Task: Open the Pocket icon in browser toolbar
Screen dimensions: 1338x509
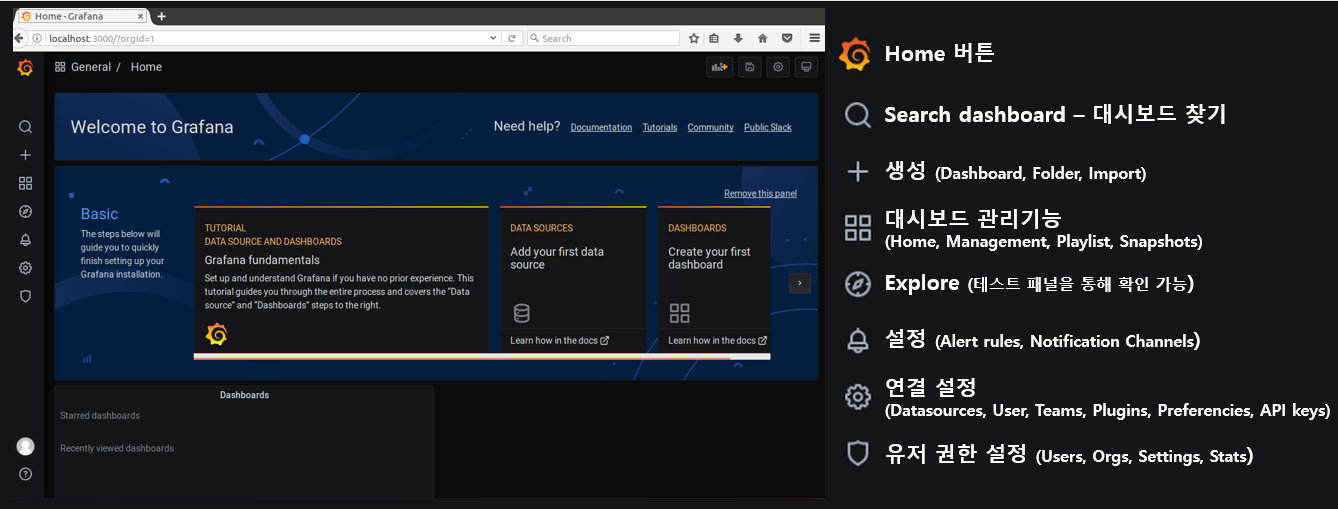Action: [787, 38]
